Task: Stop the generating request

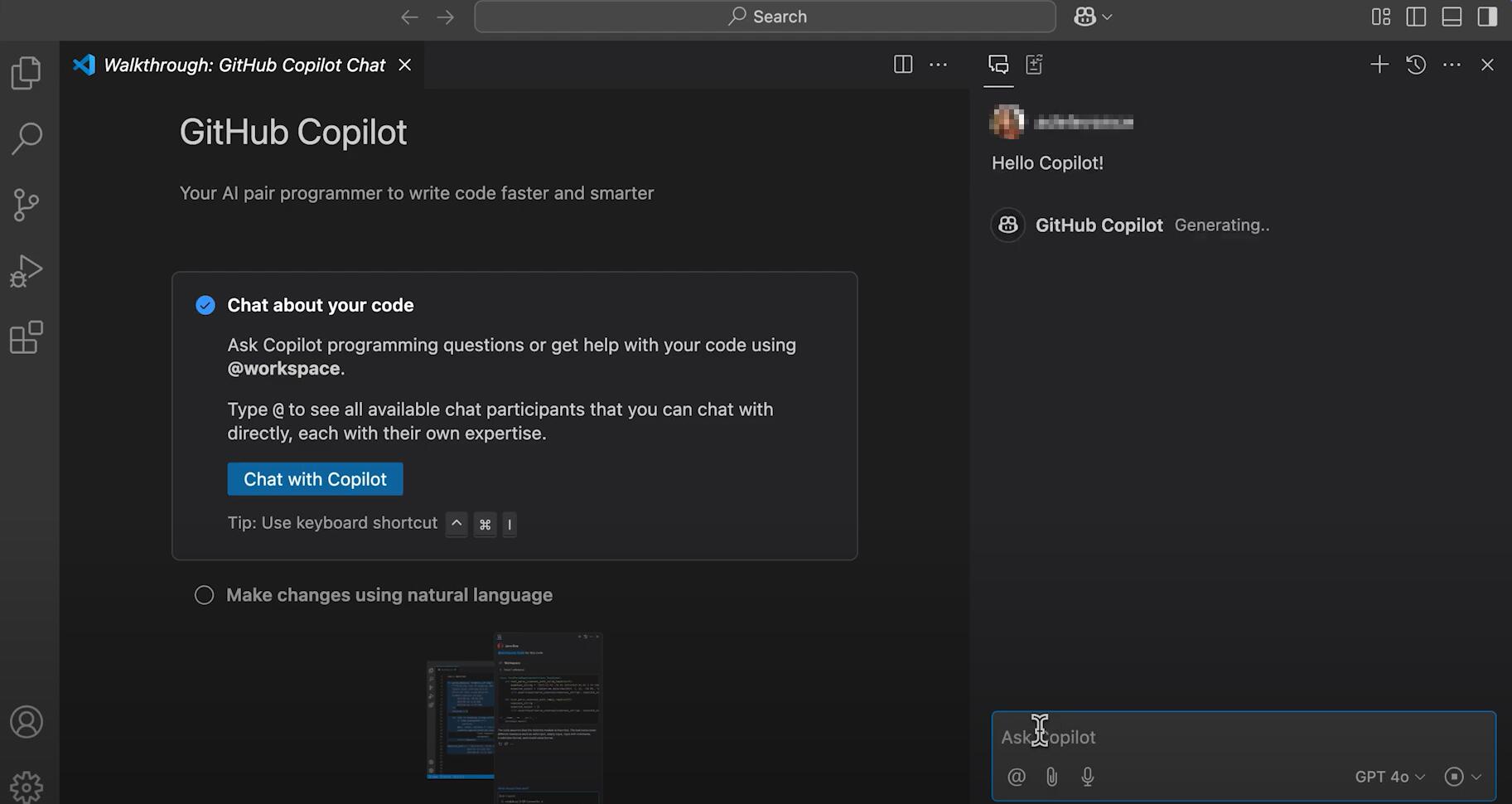Action: tap(1453, 777)
